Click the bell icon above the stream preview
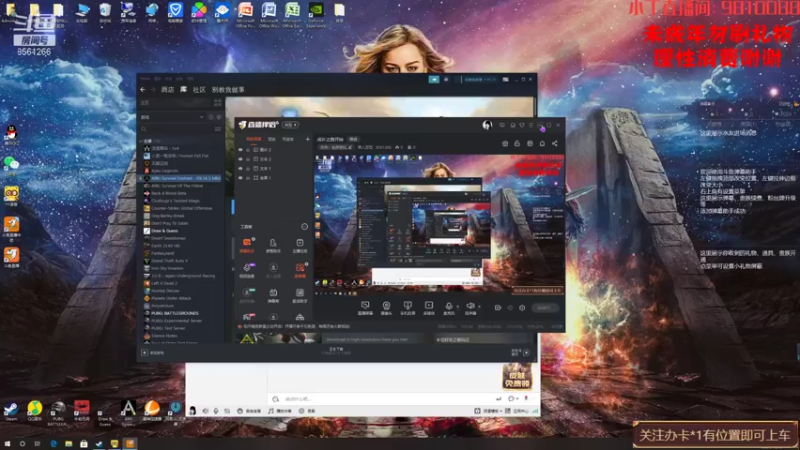The height and width of the screenshot is (450, 800). (542, 143)
